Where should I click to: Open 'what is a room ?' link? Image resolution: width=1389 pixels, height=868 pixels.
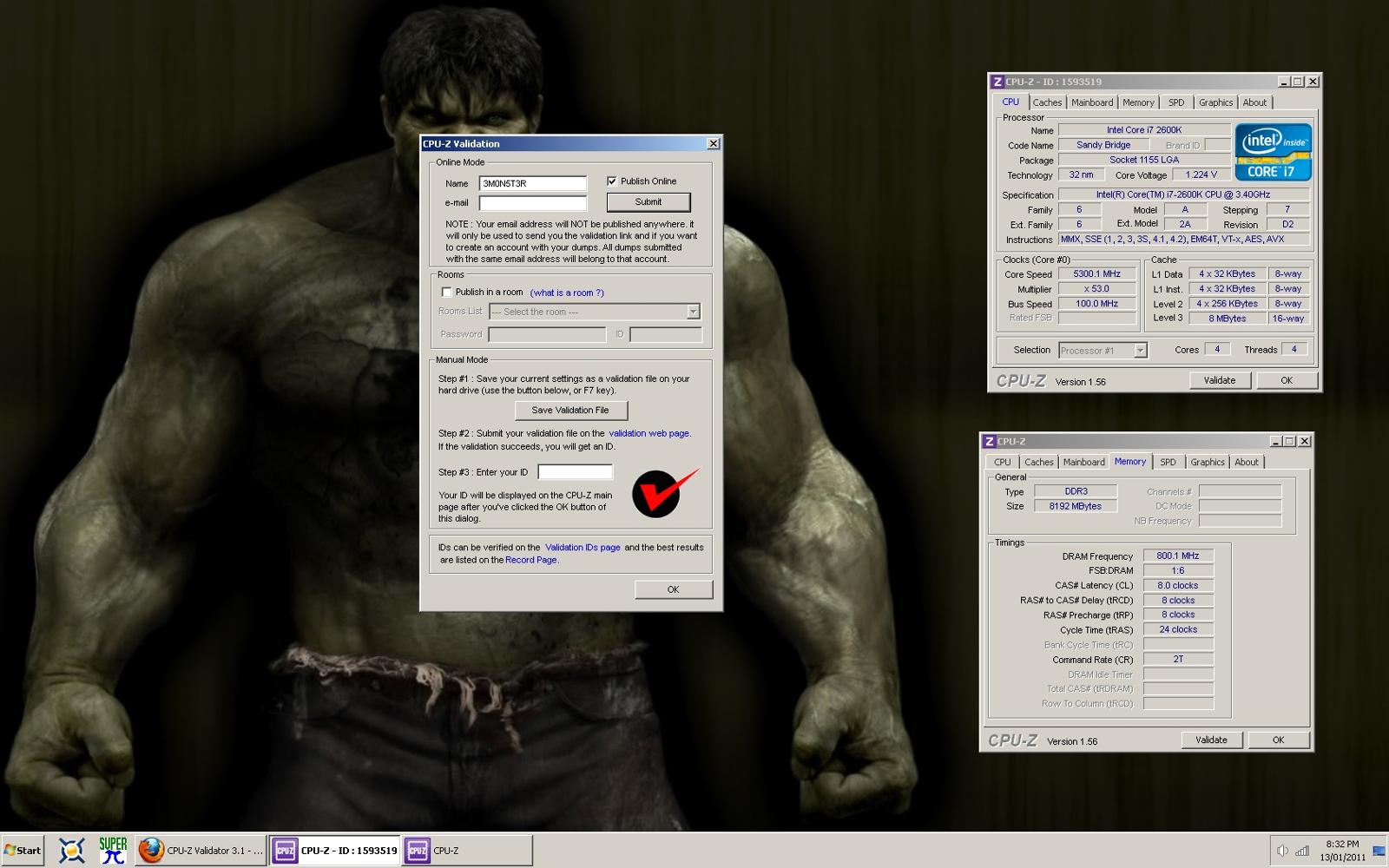(567, 293)
